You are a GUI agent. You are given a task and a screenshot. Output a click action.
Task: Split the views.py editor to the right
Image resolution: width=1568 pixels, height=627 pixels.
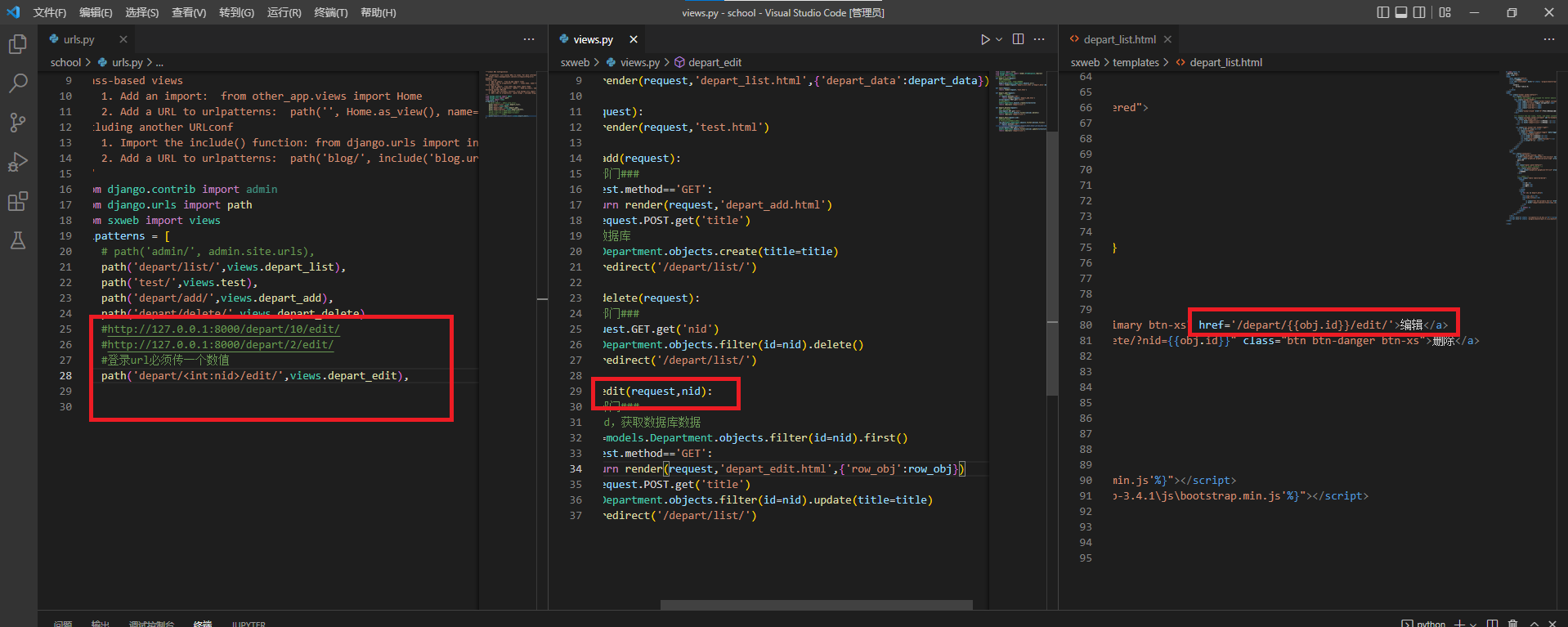pyautogui.click(x=1018, y=39)
